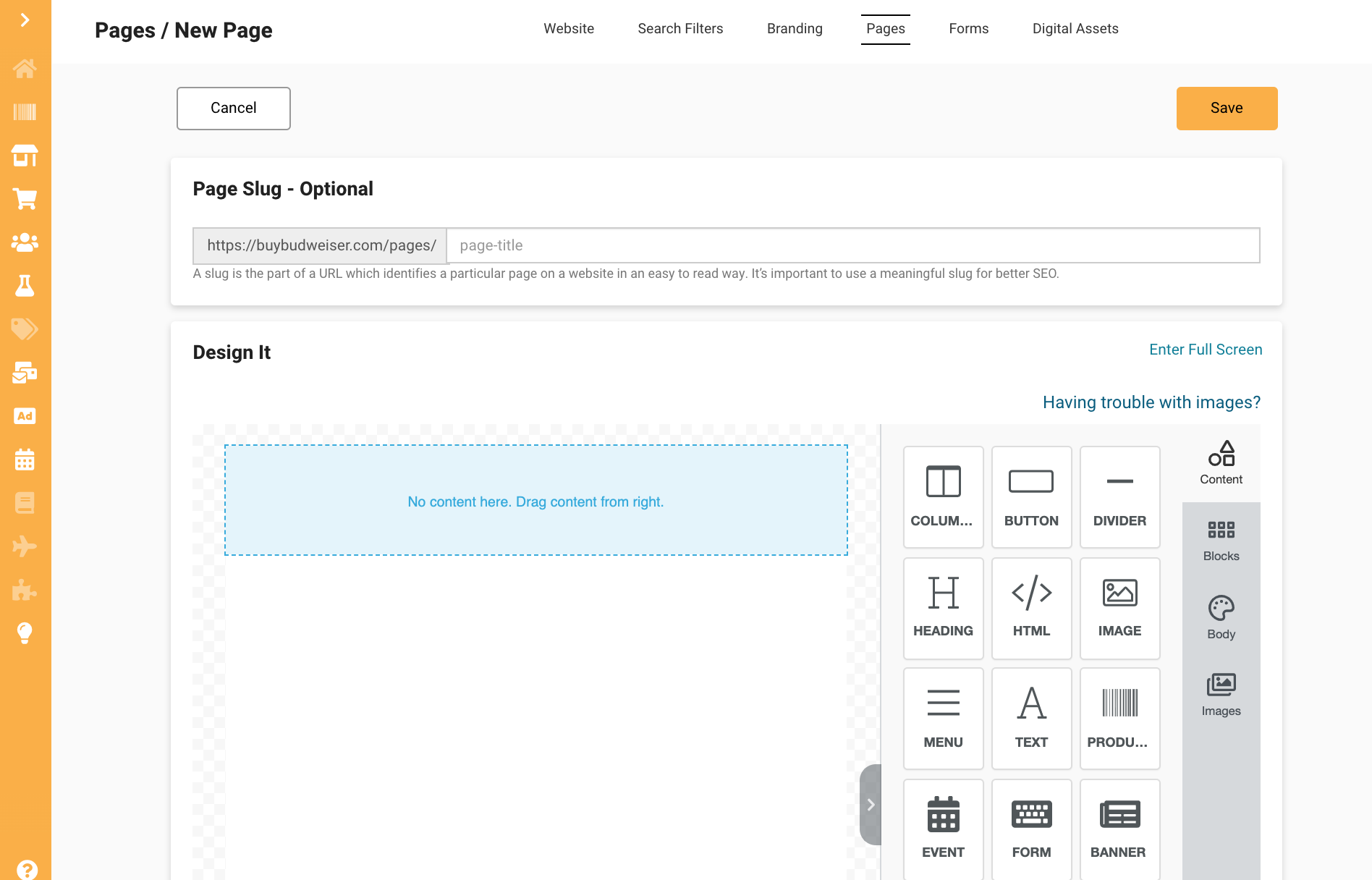Switch to the Digital Assets tab
The height and width of the screenshot is (880, 1372).
(x=1075, y=29)
